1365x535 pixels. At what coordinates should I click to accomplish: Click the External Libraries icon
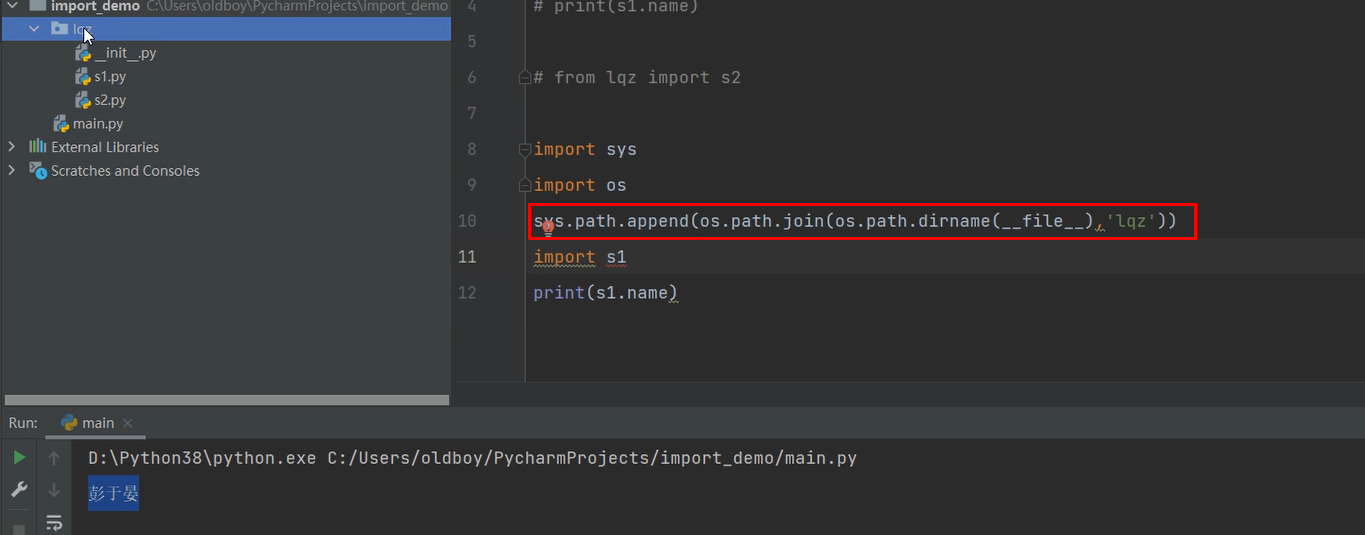[x=38, y=147]
